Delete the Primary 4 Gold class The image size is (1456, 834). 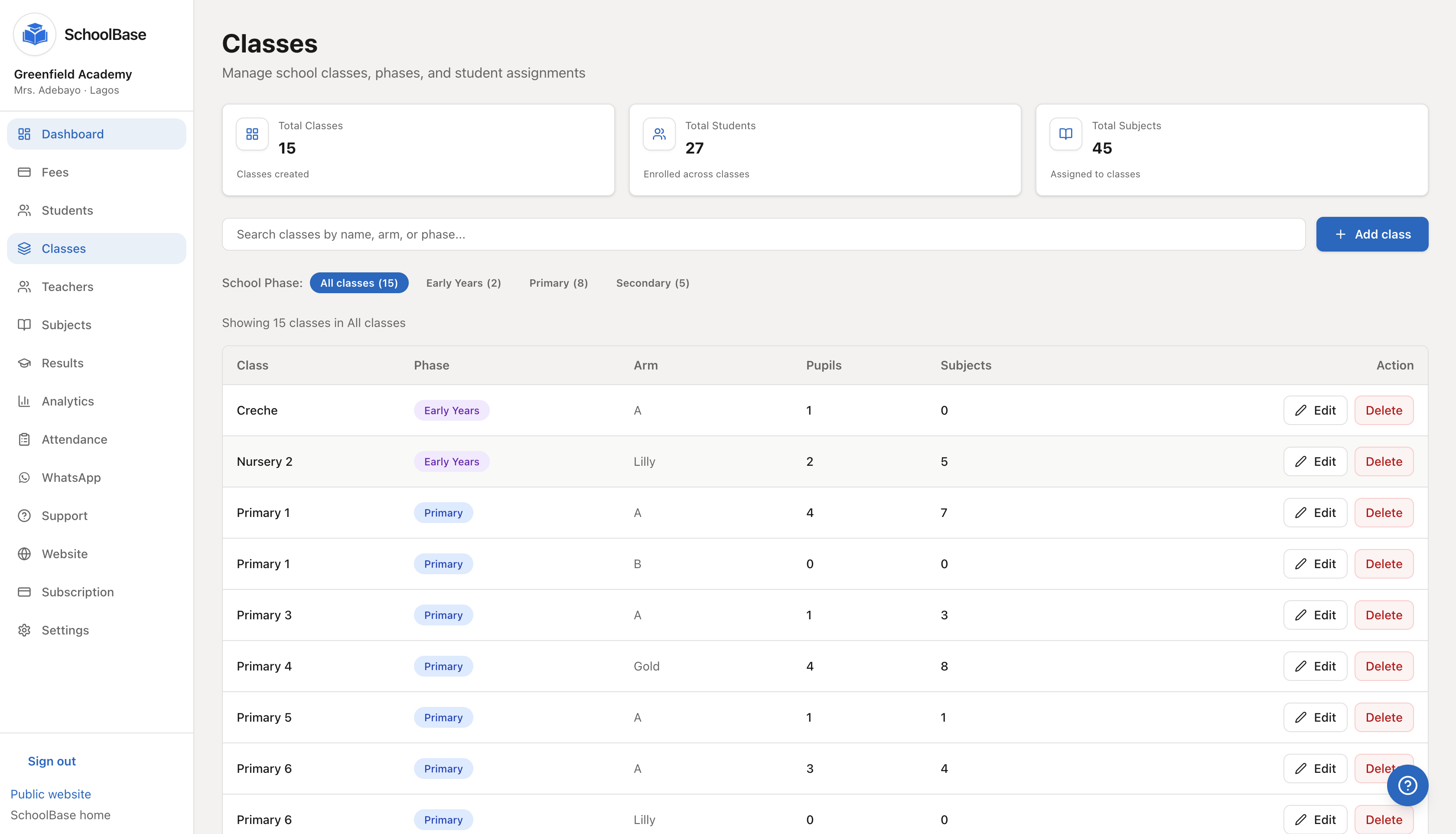tap(1384, 666)
